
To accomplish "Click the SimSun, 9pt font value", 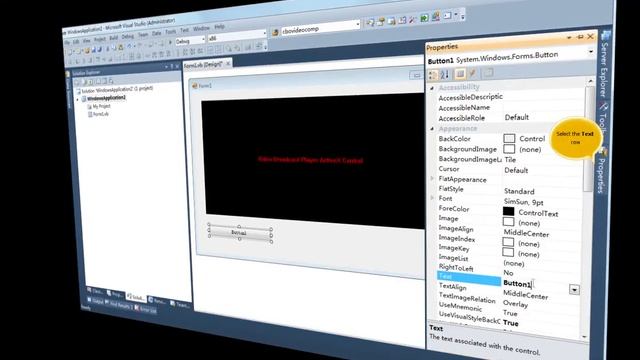I will coord(524,202).
